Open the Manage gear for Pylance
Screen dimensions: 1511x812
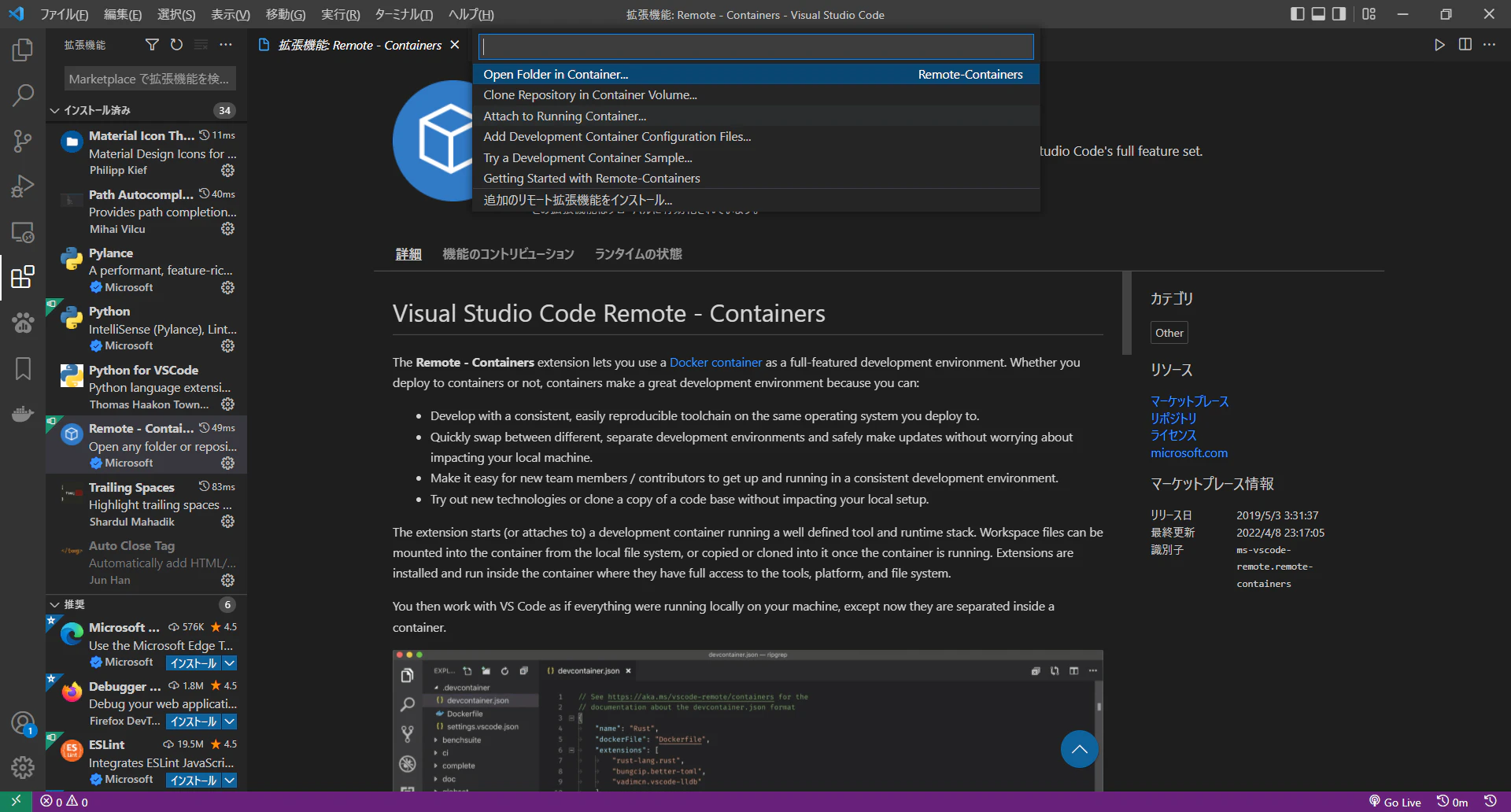227,288
